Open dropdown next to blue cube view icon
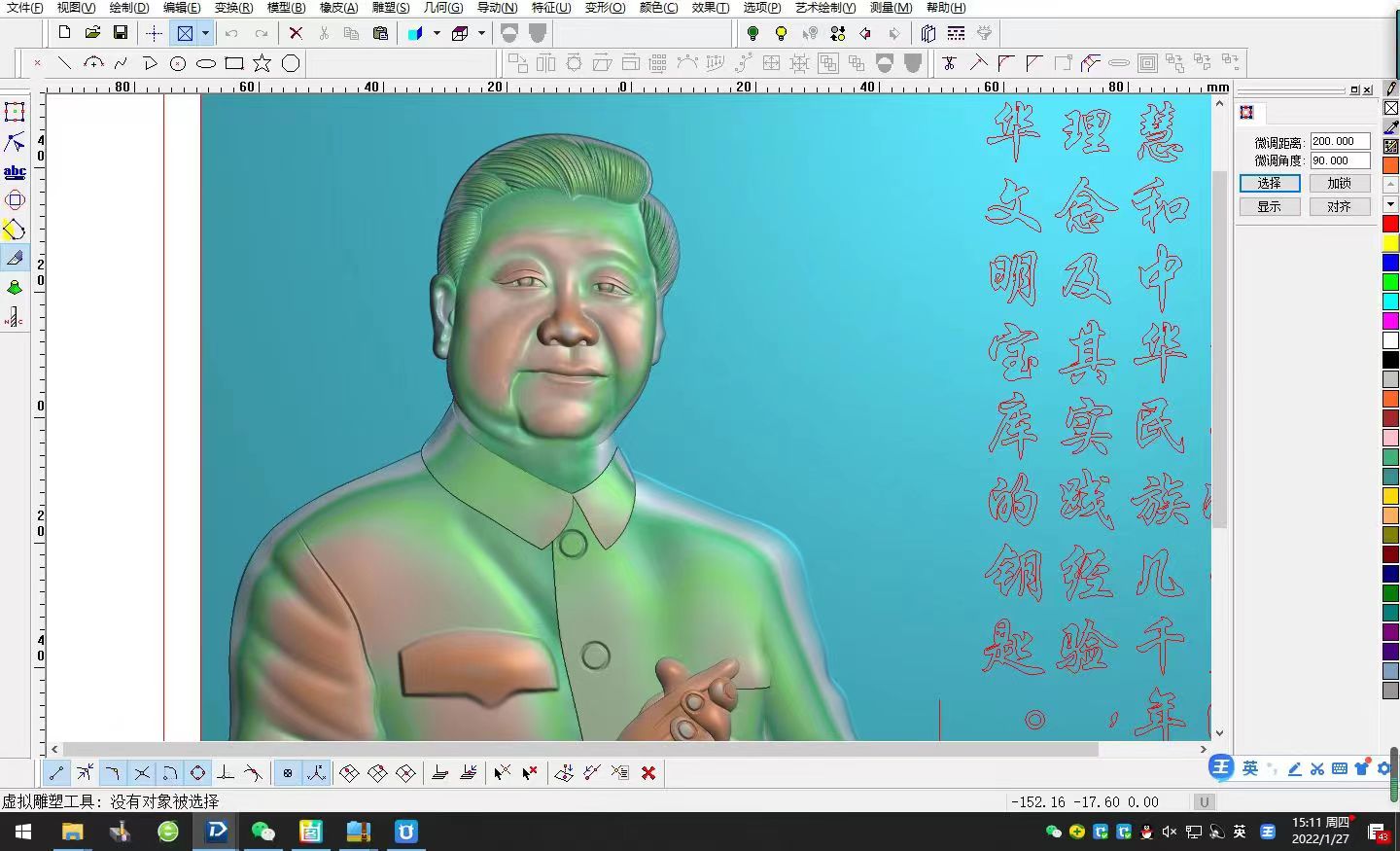Viewport: 1400px width, 851px height. point(437,33)
